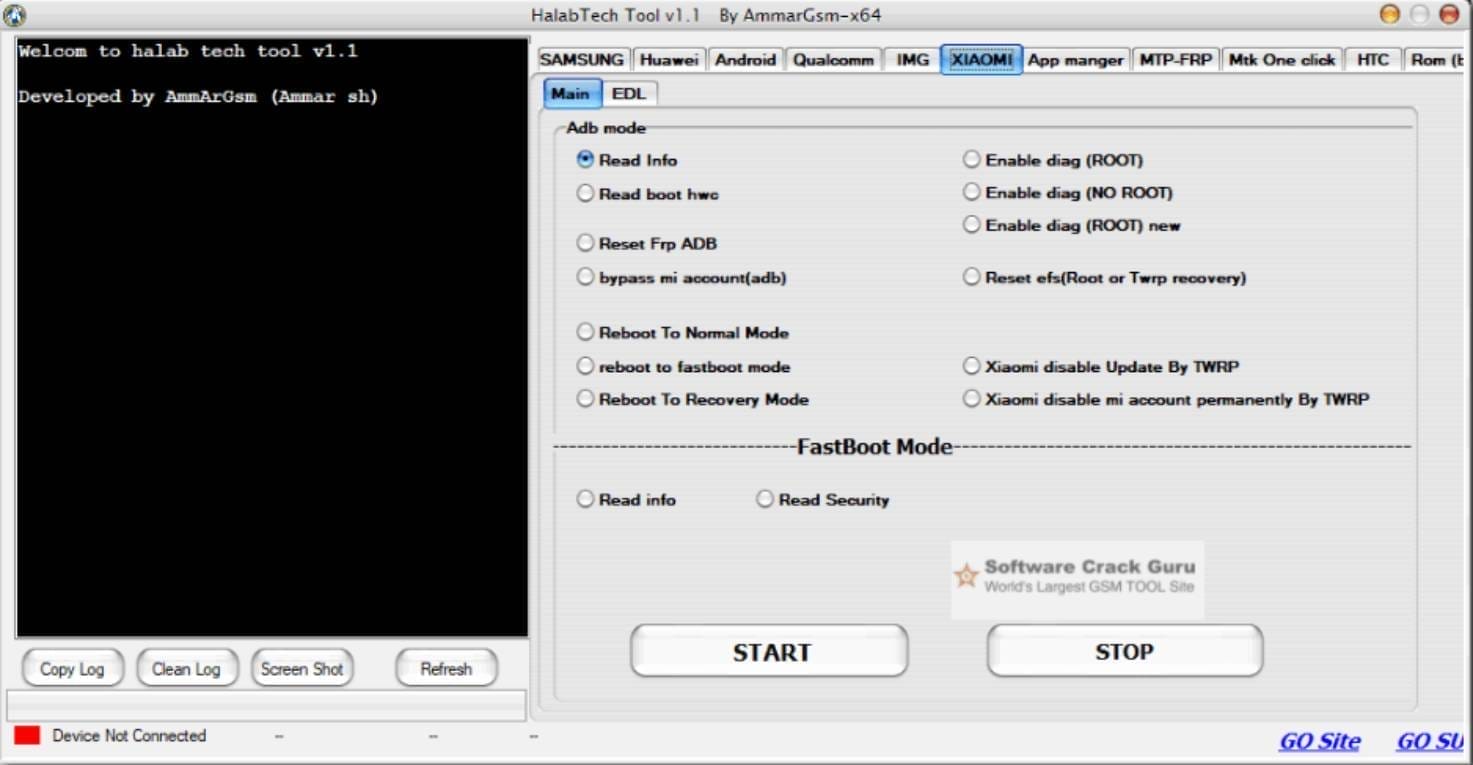Open the Mtk One click tab
The image size is (1473, 765).
(x=1281, y=59)
